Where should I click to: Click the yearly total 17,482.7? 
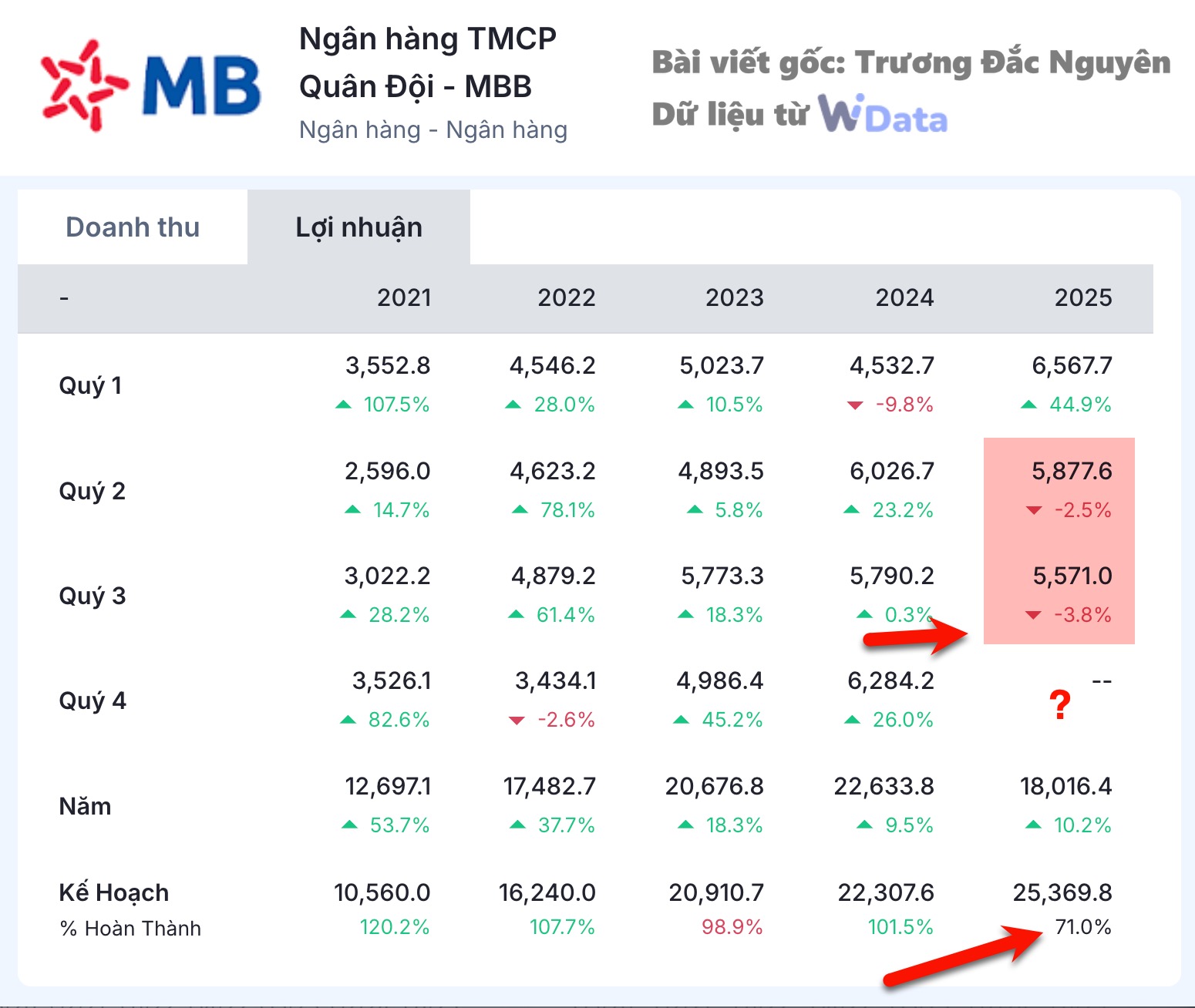(x=550, y=786)
